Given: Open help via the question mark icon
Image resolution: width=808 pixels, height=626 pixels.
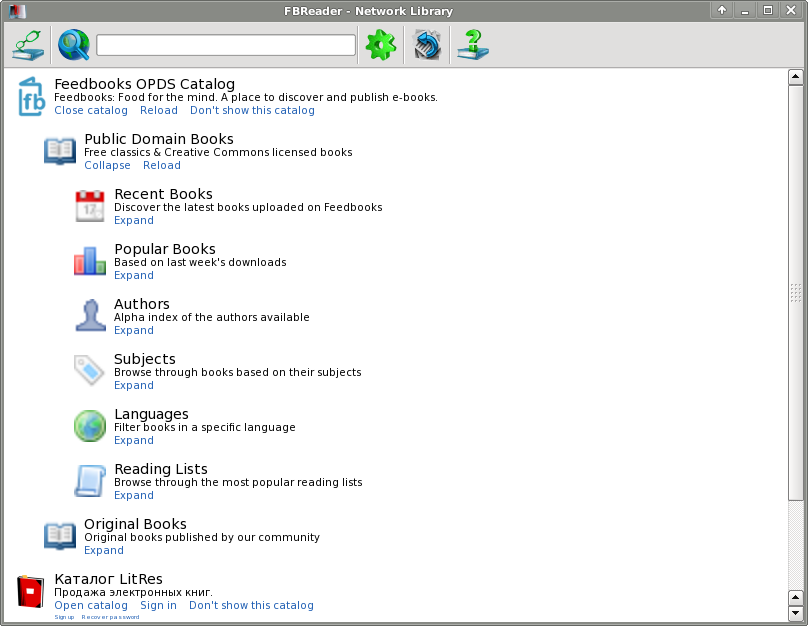Looking at the screenshot, I should [473, 45].
